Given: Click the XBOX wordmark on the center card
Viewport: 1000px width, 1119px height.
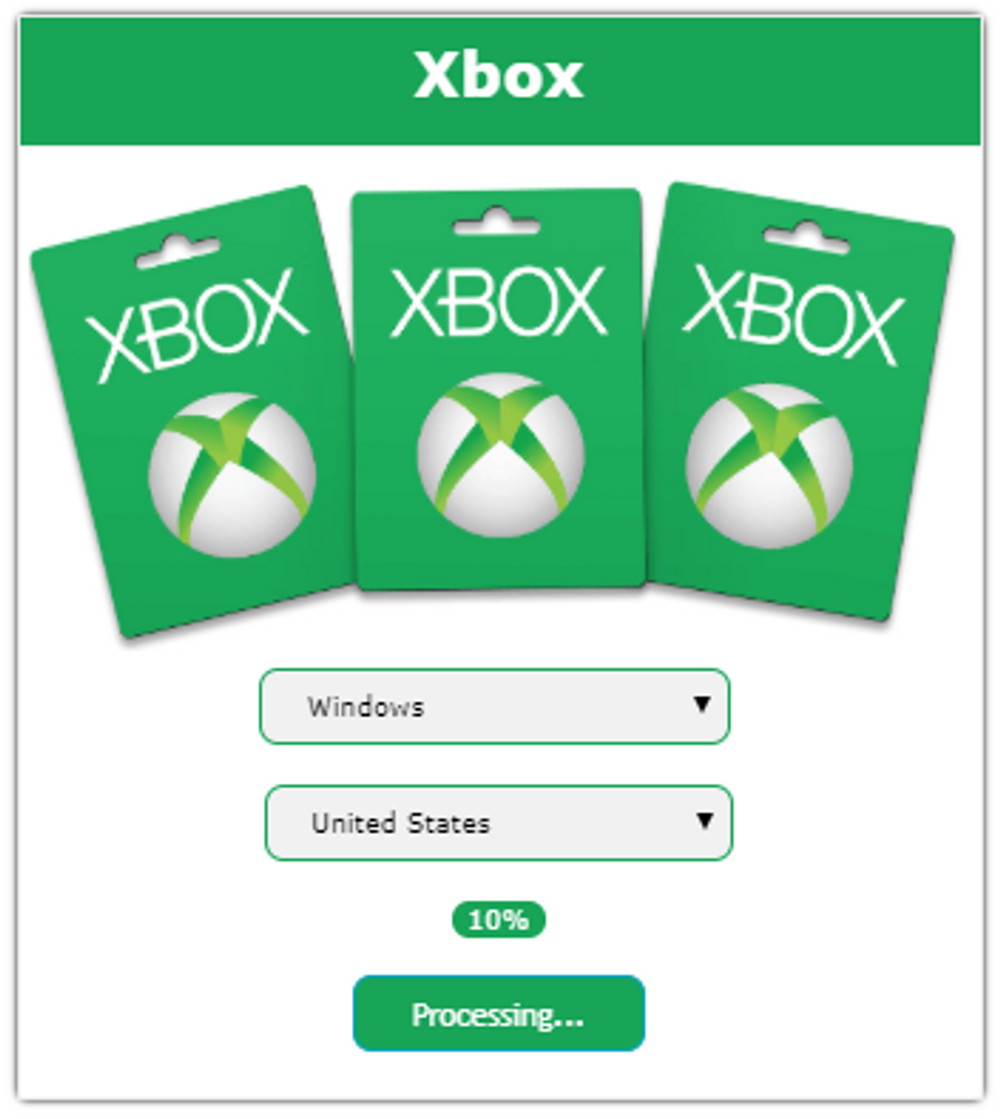Looking at the screenshot, I should point(498,301).
